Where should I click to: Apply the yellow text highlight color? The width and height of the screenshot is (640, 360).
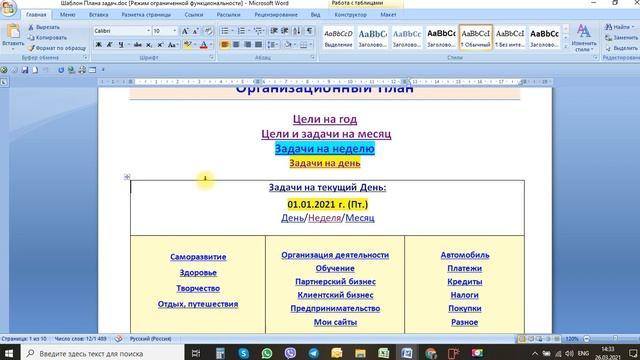coord(187,44)
